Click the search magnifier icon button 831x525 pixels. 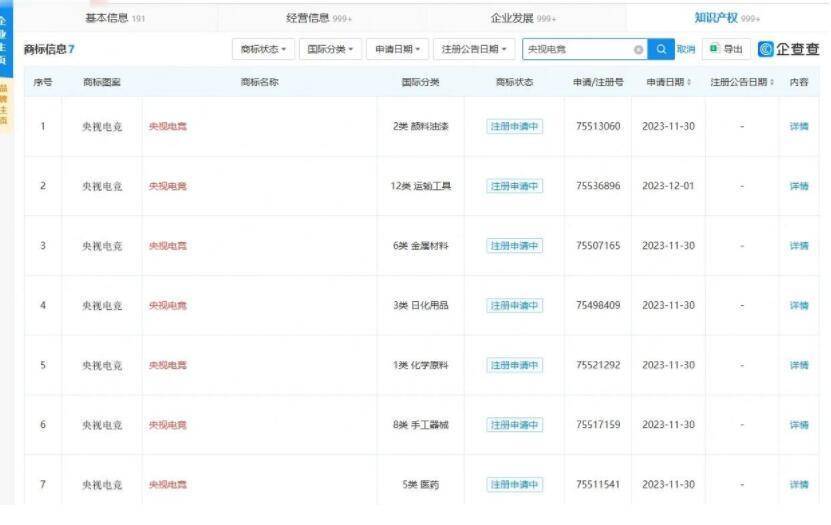click(661, 49)
